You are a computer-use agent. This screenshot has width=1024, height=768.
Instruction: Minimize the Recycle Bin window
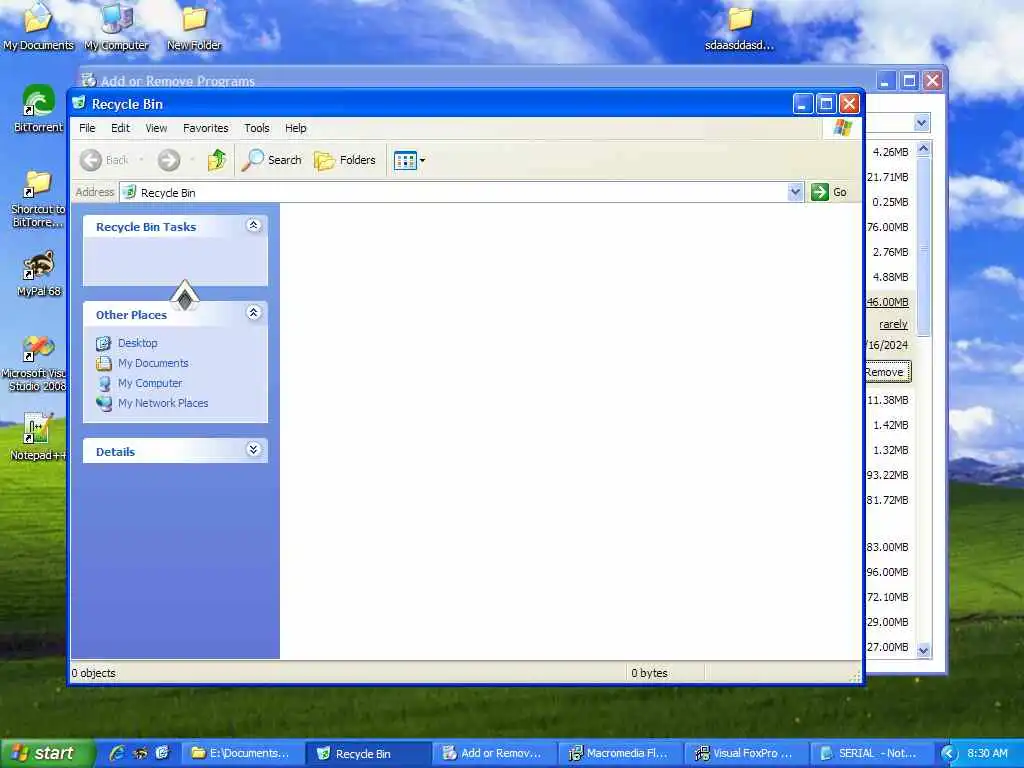803,103
